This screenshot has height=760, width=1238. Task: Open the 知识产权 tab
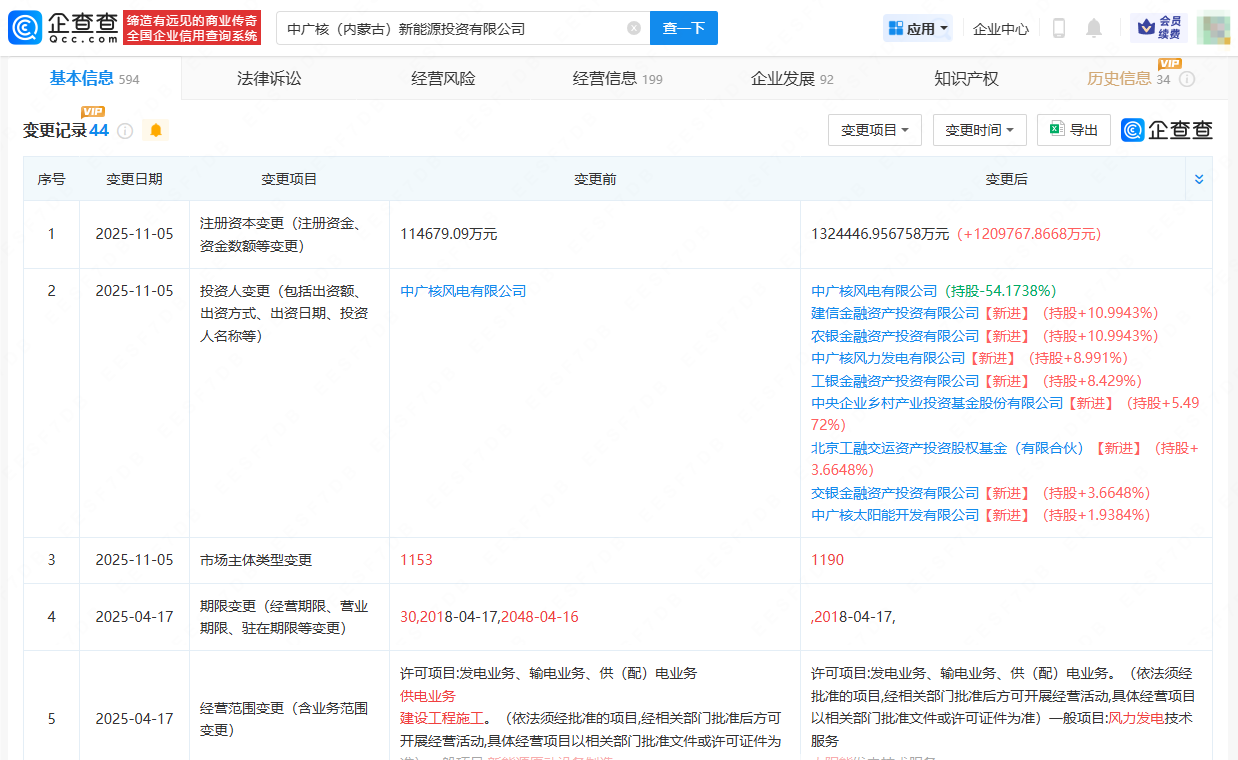pyautogui.click(x=966, y=79)
